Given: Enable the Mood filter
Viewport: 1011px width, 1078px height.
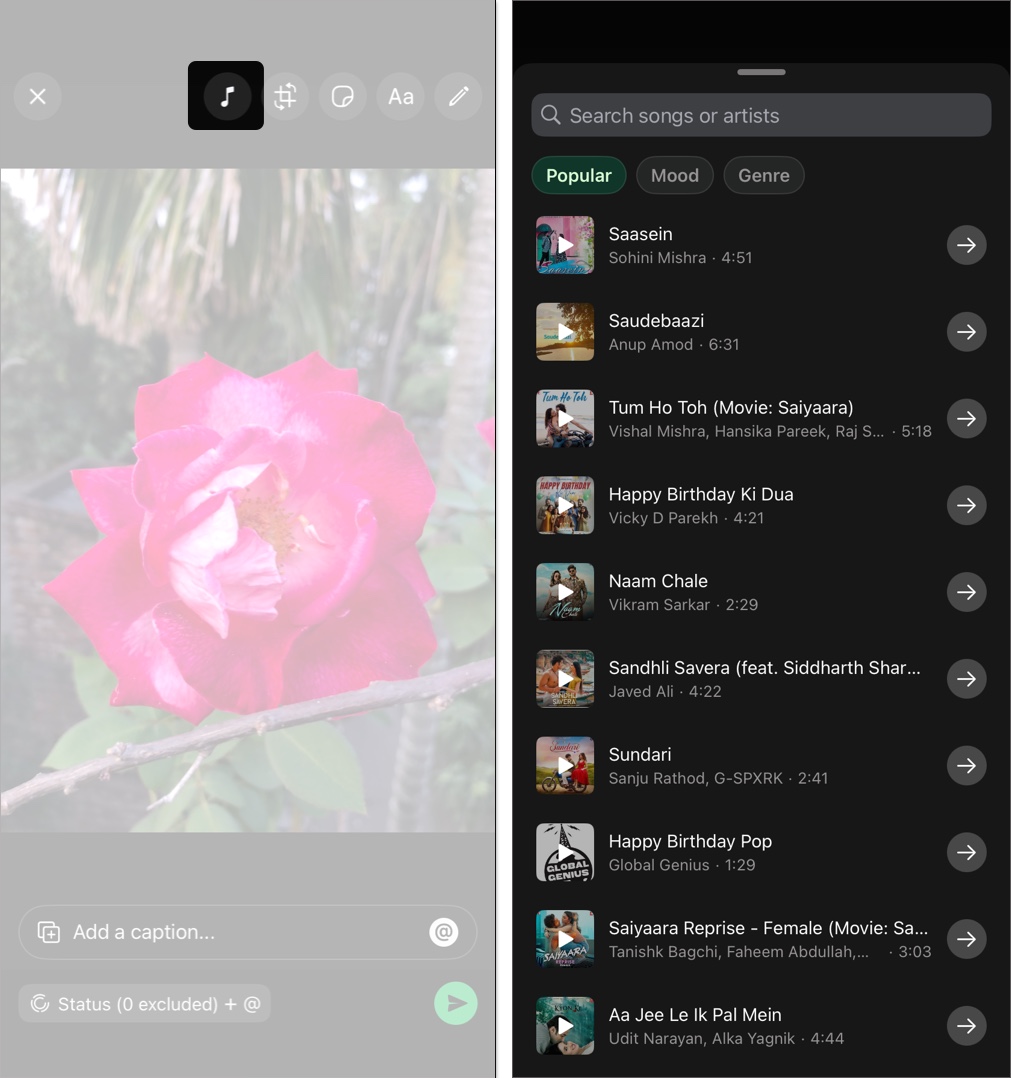Looking at the screenshot, I should (x=674, y=175).
